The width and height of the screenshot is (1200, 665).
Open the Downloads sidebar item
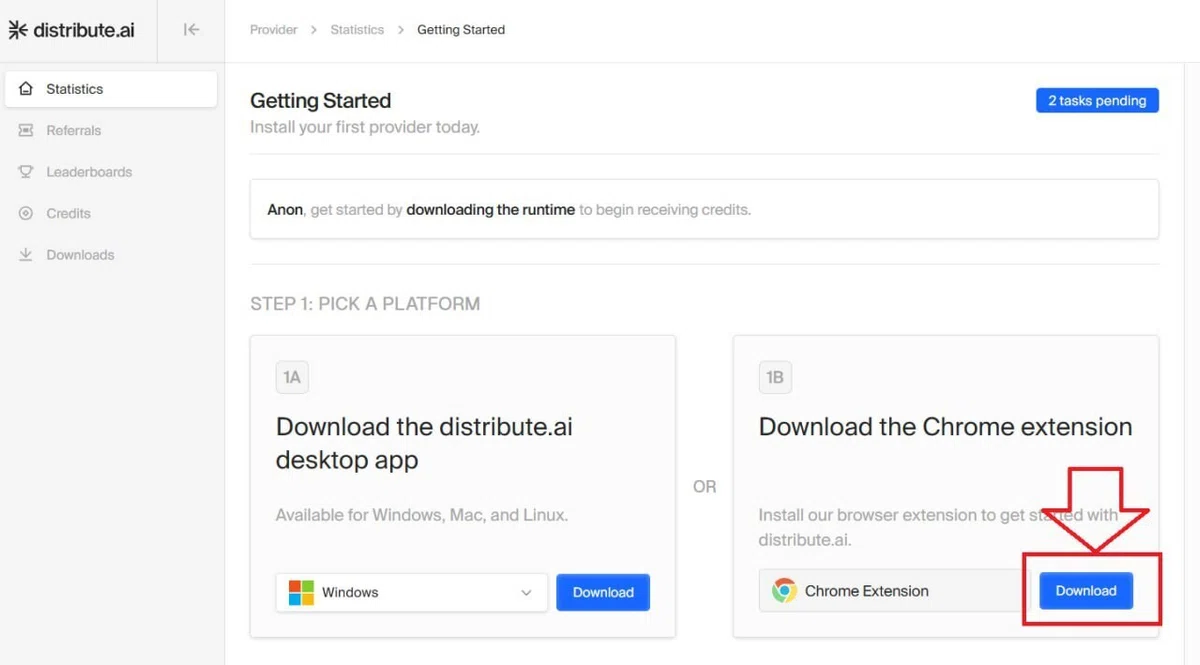click(x=111, y=255)
